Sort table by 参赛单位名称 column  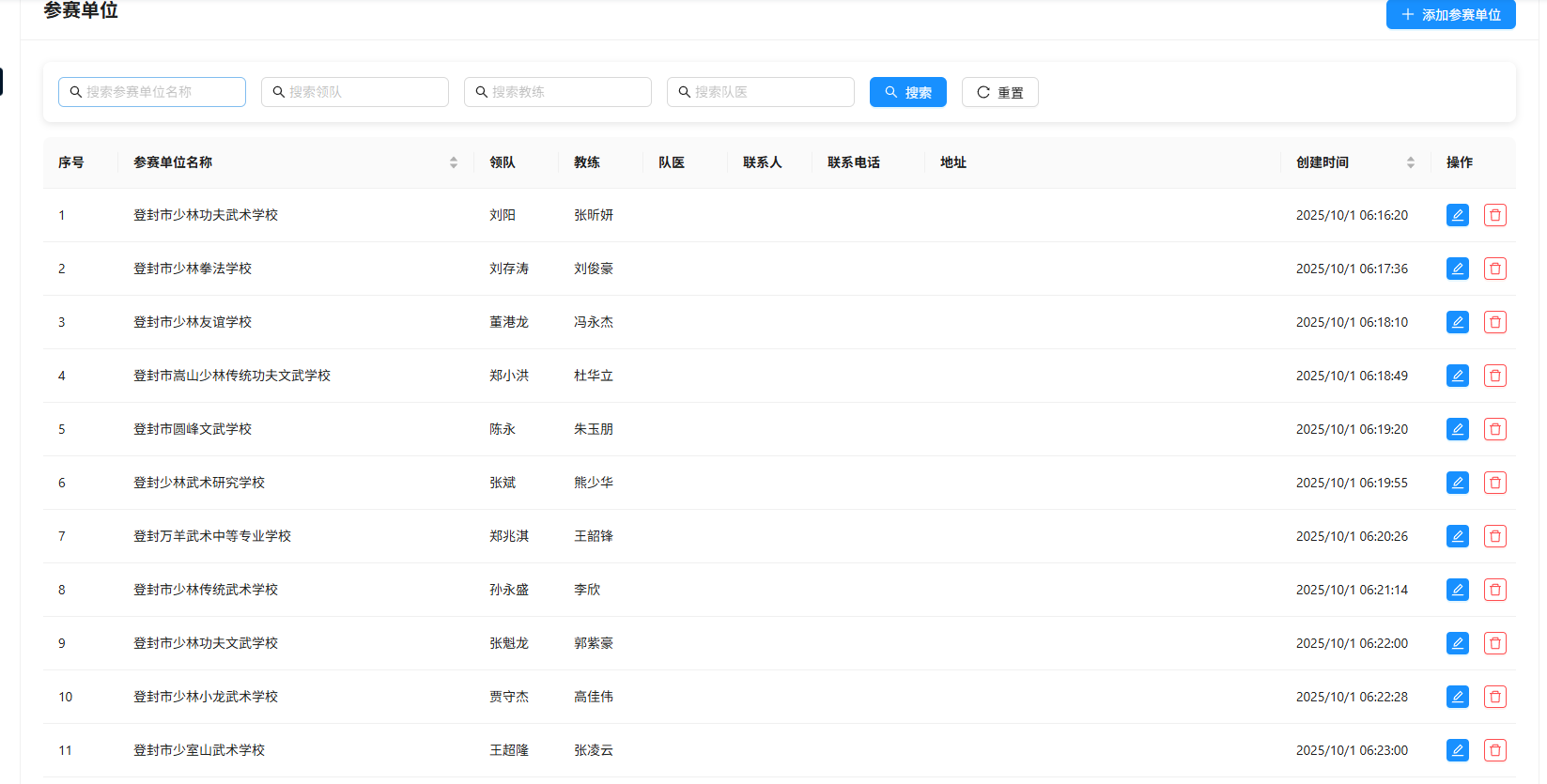tap(454, 162)
